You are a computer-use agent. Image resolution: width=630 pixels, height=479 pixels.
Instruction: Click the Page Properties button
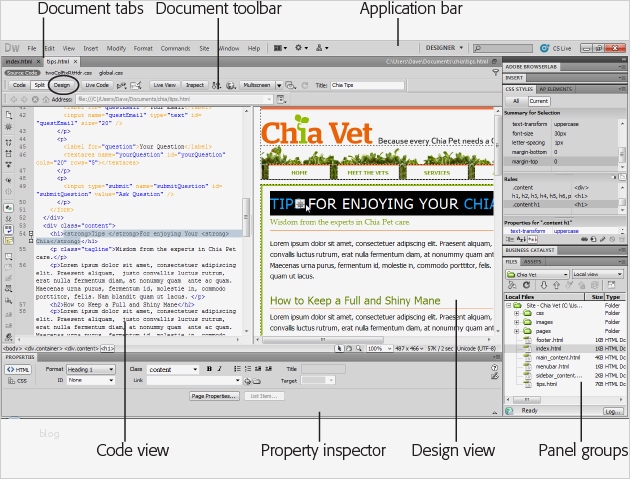coord(214,396)
